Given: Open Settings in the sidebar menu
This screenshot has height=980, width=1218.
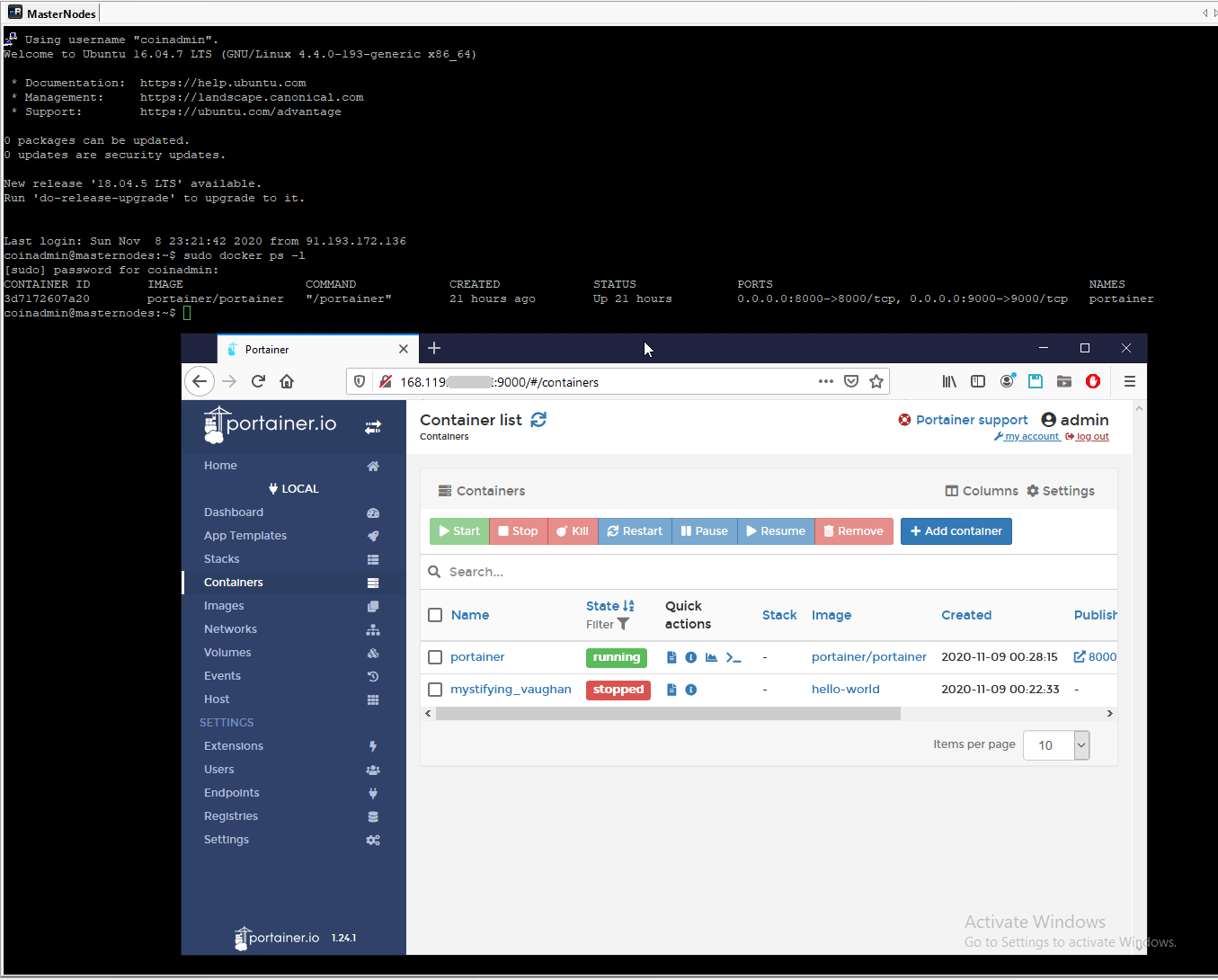Looking at the screenshot, I should [294, 840].
